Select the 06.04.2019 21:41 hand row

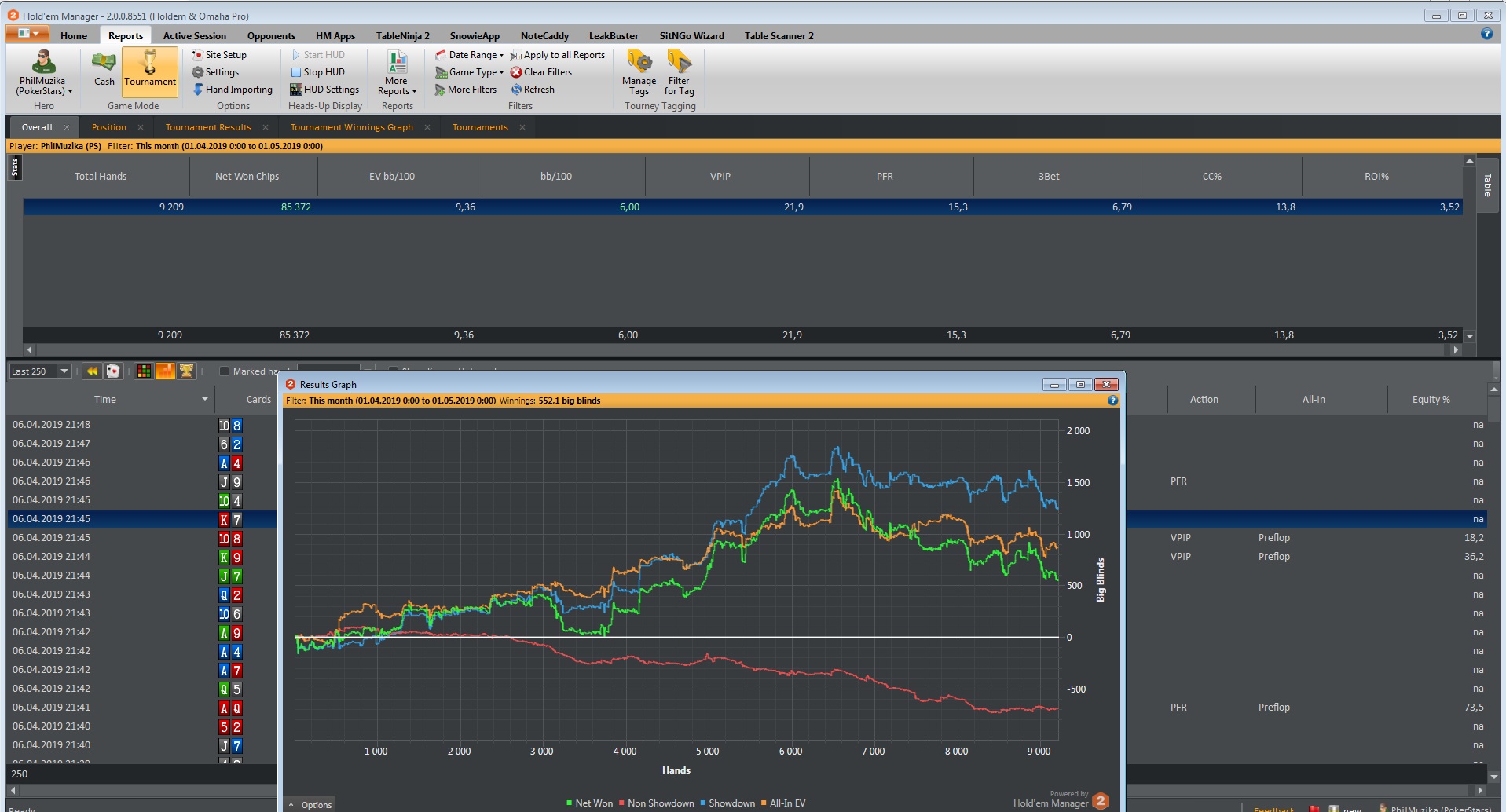[x=141, y=708]
